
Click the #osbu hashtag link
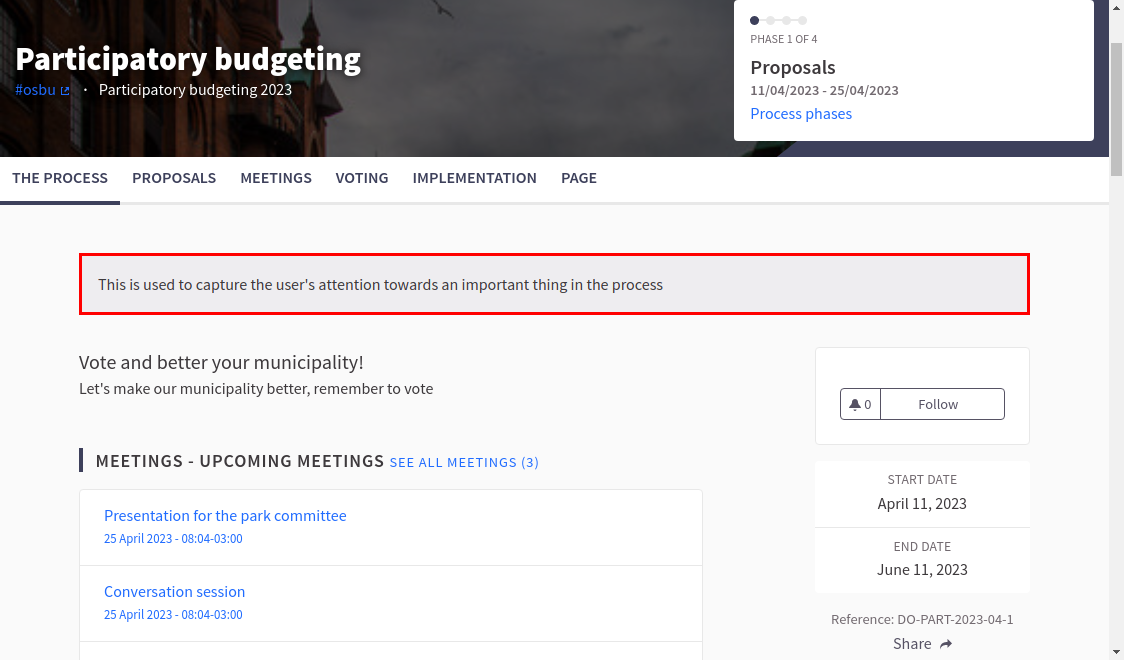tap(35, 90)
